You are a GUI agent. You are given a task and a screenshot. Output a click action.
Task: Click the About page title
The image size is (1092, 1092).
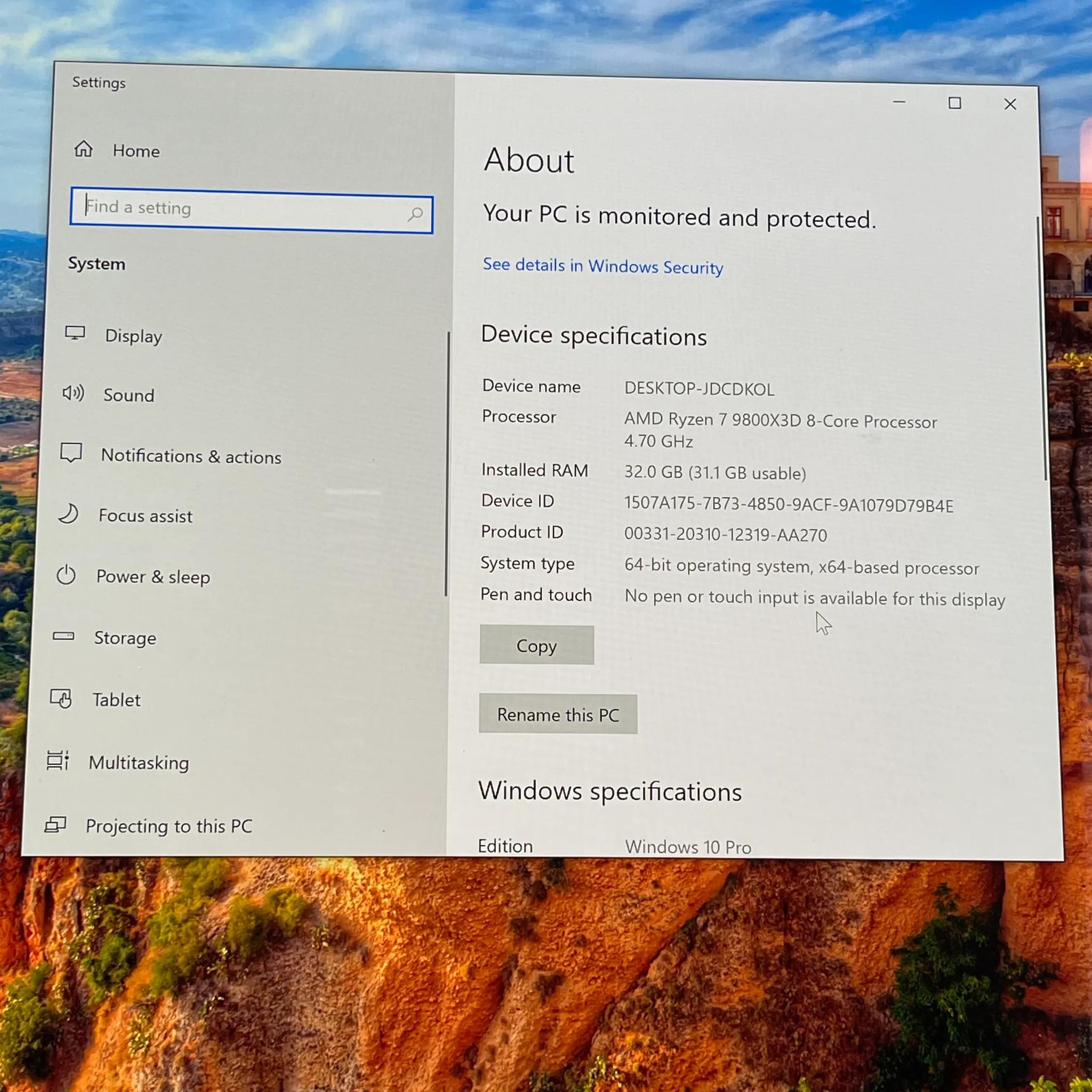pyautogui.click(x=529, y=160)
